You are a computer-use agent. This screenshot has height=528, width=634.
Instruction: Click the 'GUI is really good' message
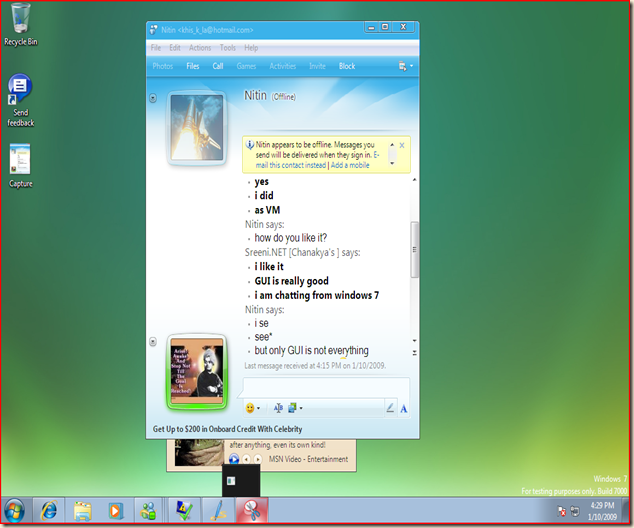(291, 281)
